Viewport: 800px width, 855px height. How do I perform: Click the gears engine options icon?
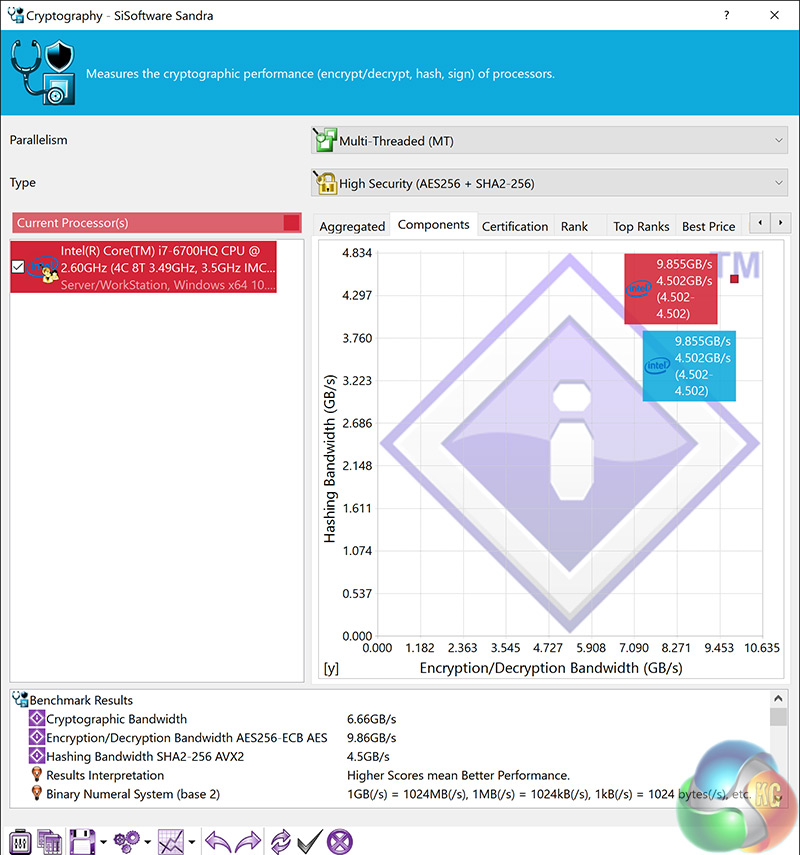tap(127, 841)
